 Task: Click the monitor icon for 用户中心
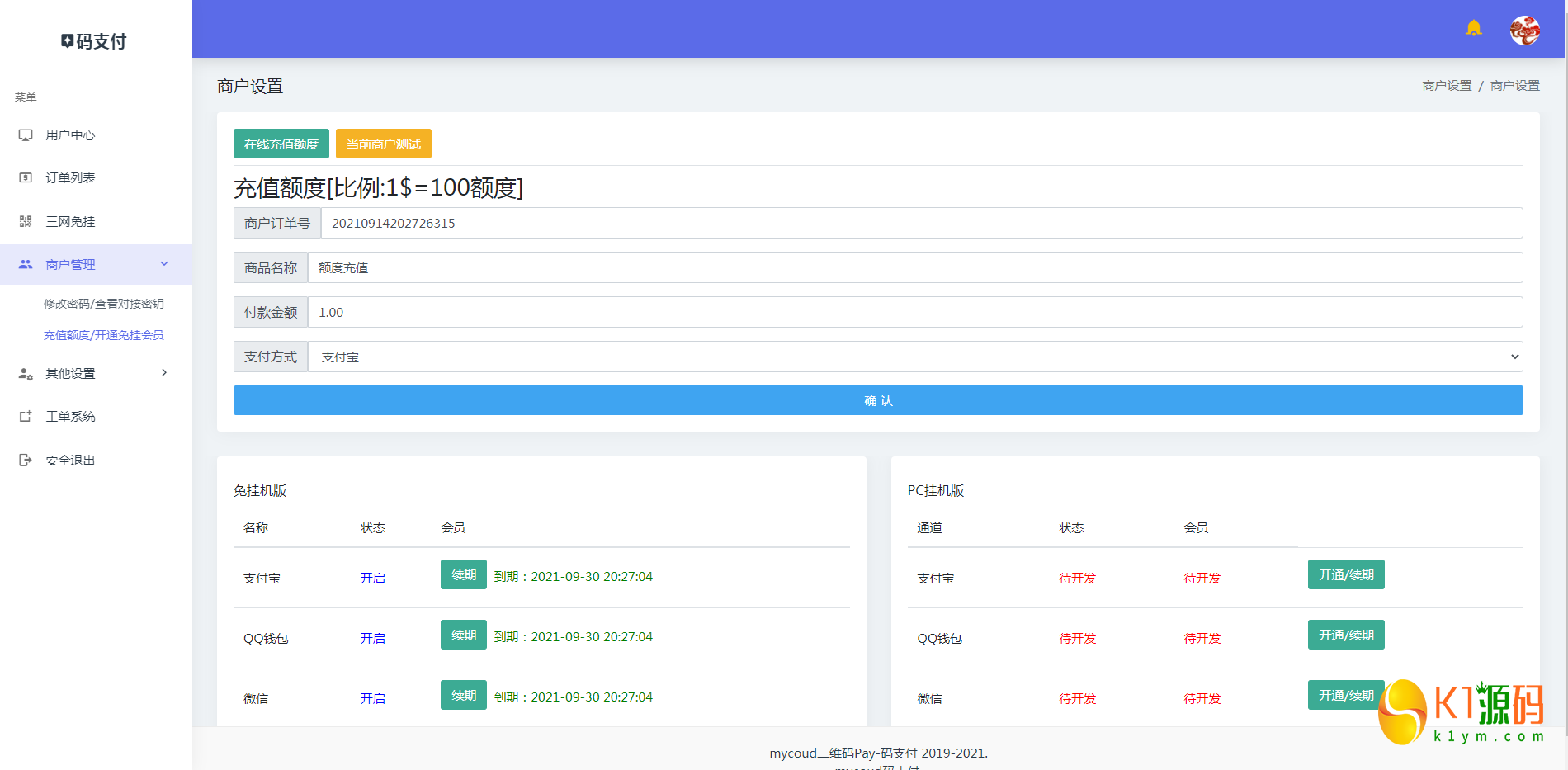click(x=26, y=135)
